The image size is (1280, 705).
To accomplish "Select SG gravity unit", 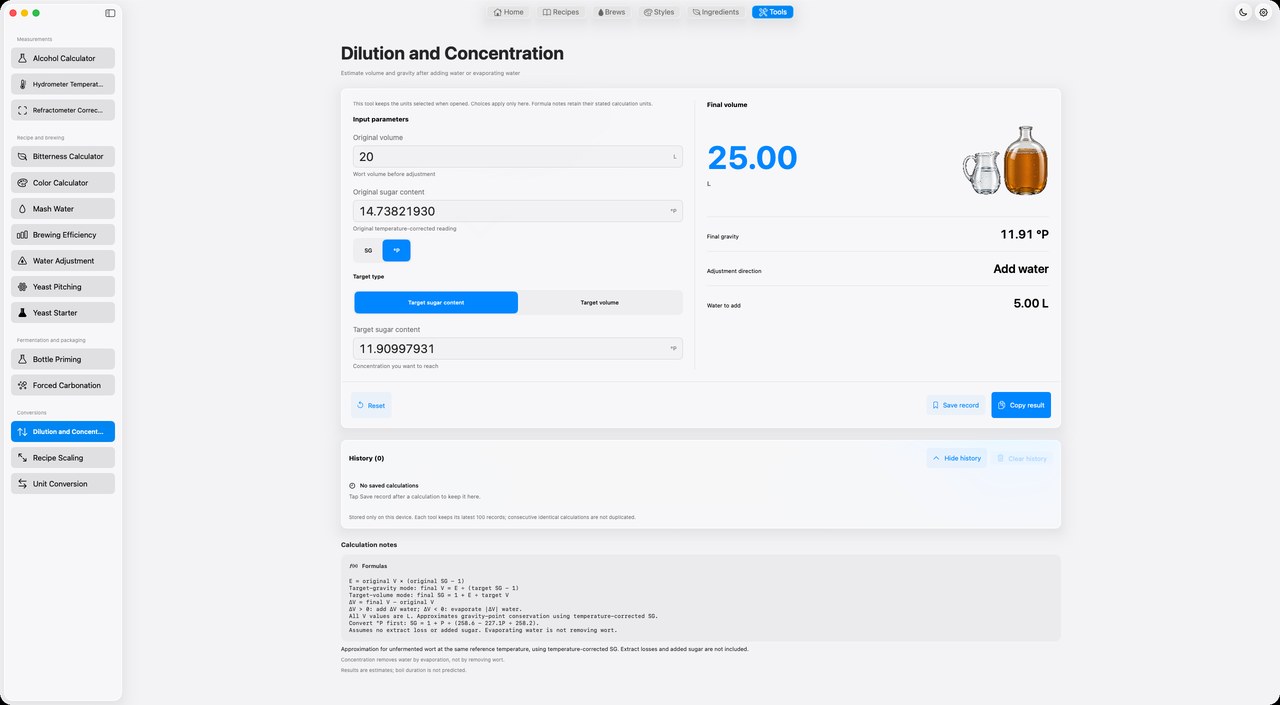I will pos(368,250).
